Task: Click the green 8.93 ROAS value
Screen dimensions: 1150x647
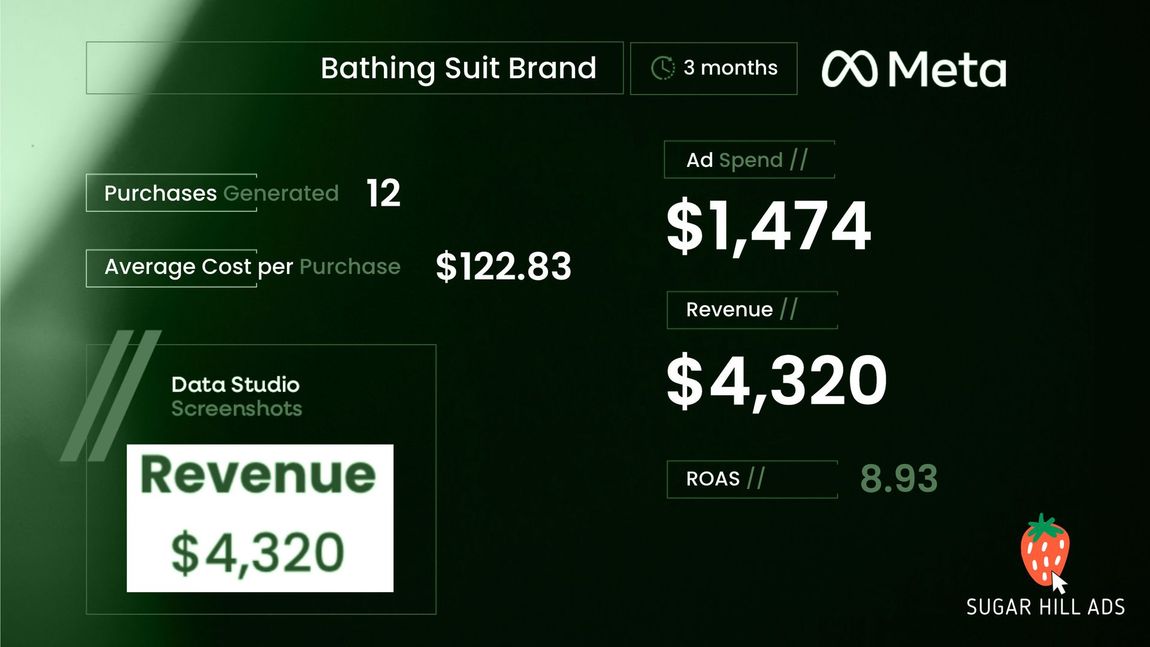Action: tap(898, 478)
